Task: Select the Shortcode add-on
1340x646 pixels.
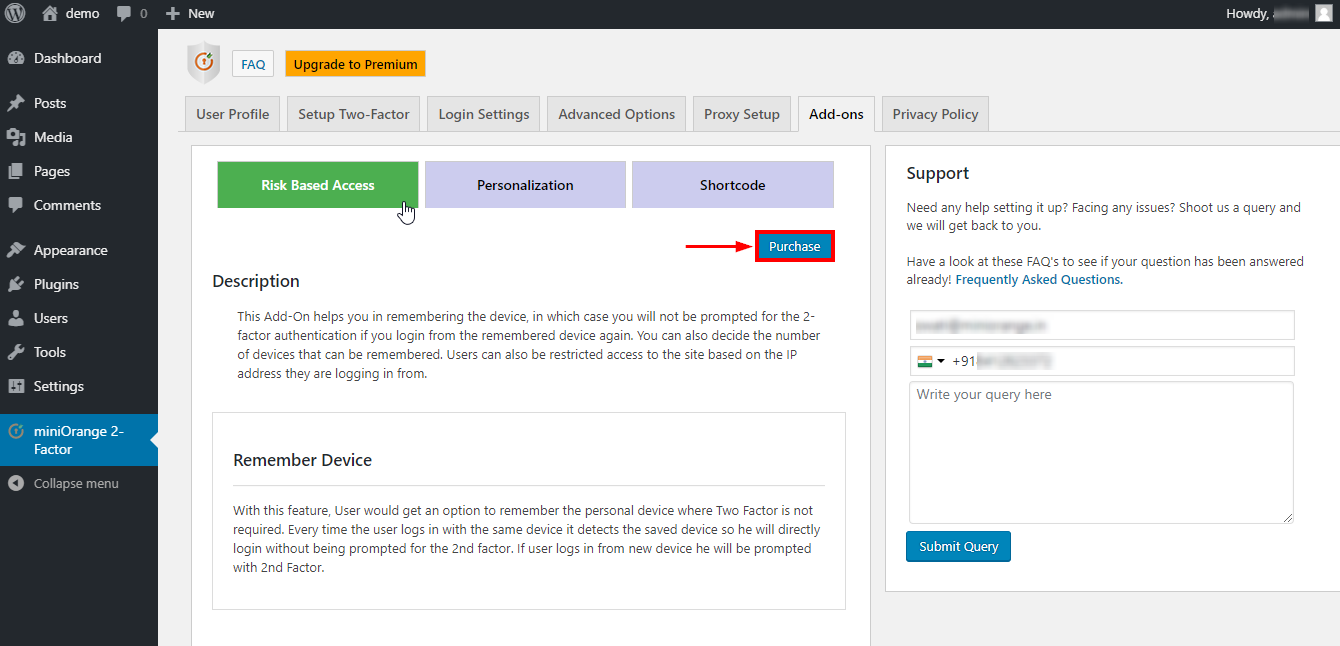Action: click(x=733, y=185)
